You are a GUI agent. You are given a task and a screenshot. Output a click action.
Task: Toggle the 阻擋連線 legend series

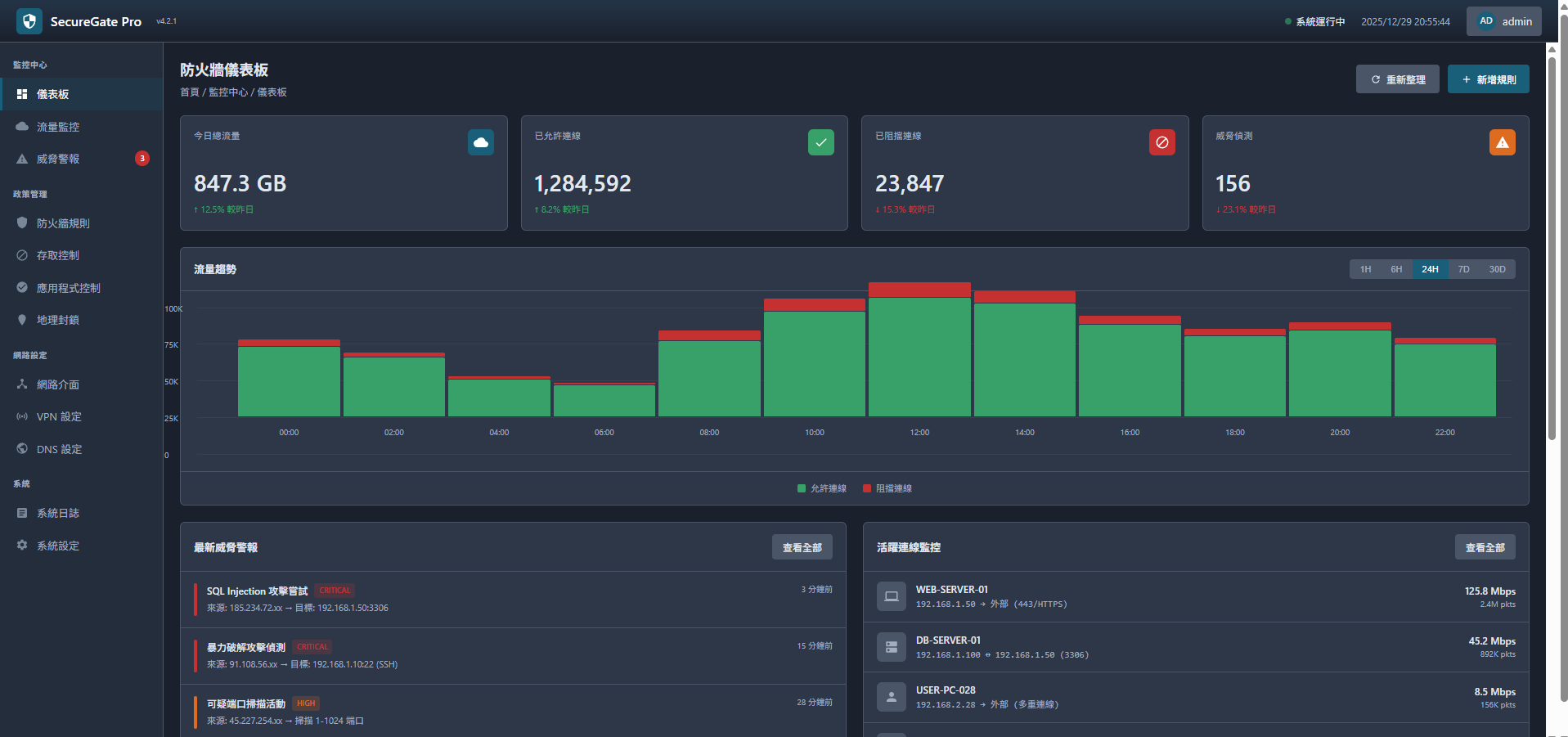pos(887,488)
